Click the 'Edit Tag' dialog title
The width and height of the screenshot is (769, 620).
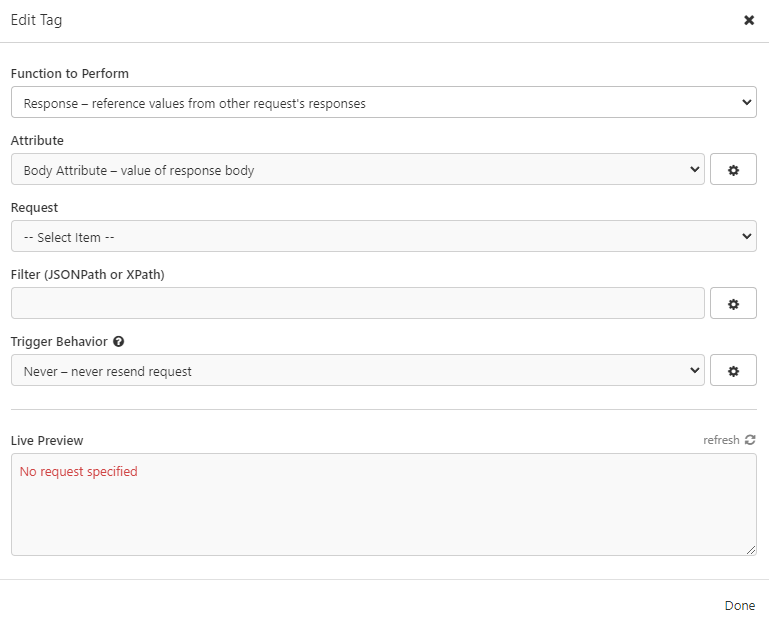(x=36, y=20)
